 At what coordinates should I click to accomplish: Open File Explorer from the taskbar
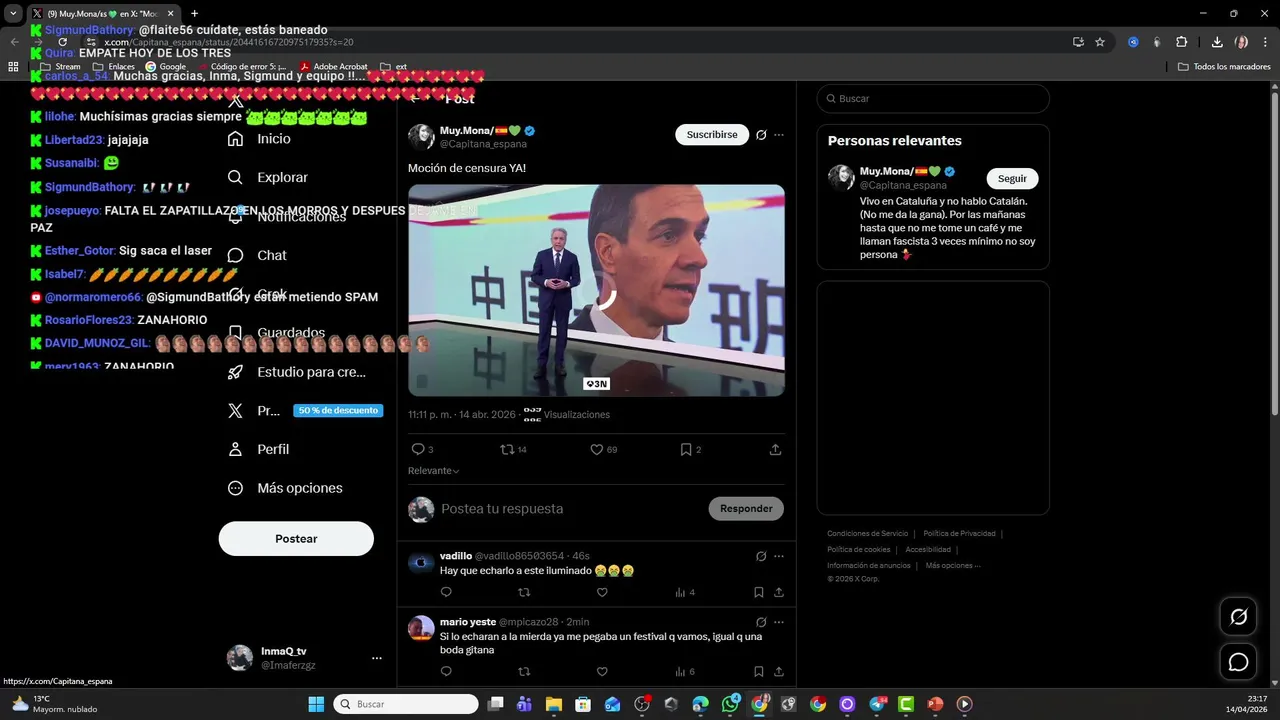[x=553, y=704]
